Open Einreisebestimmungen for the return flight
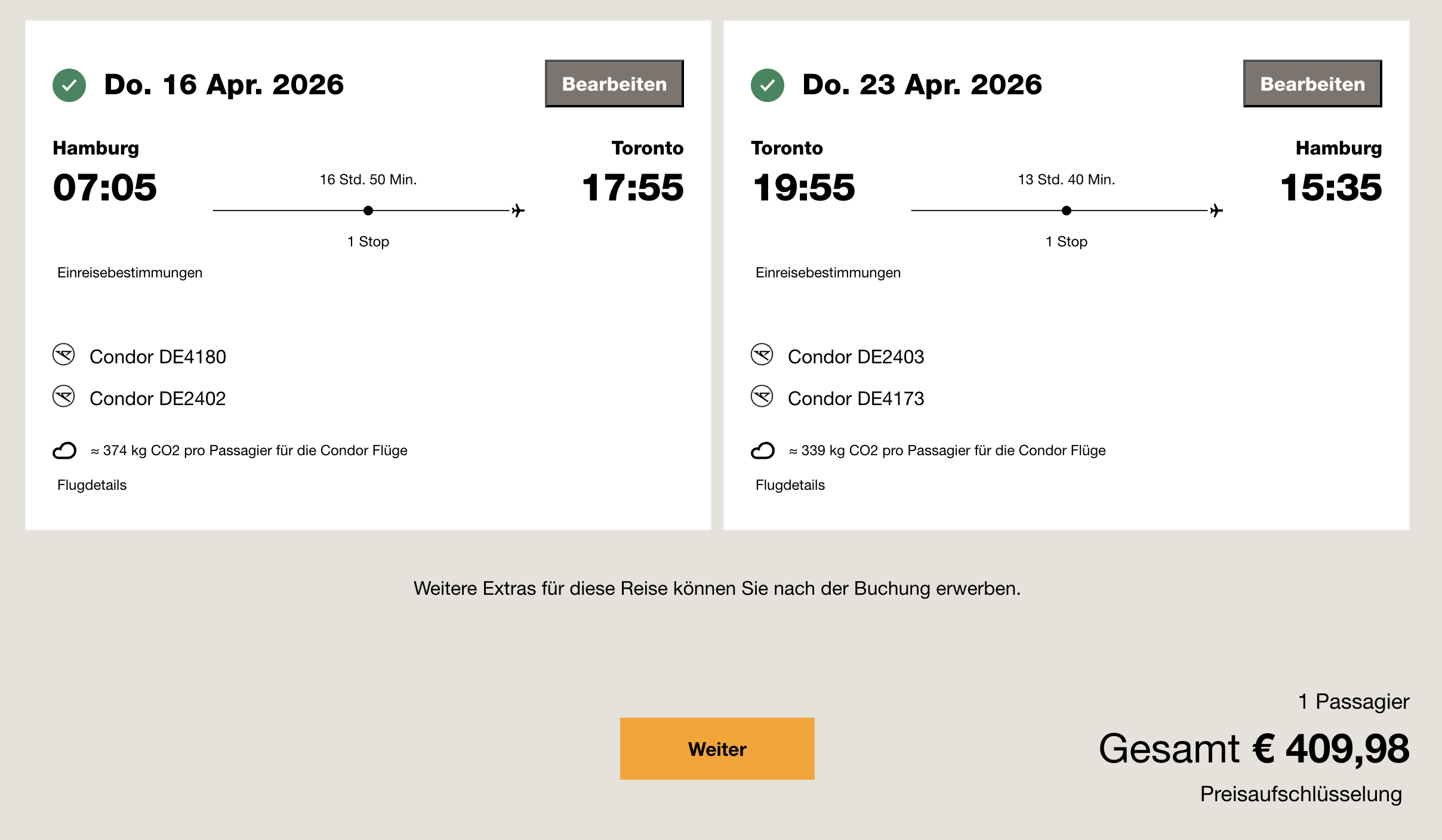Image resolution: width=1442 pixels, height=840 pixels. point(828,273)
